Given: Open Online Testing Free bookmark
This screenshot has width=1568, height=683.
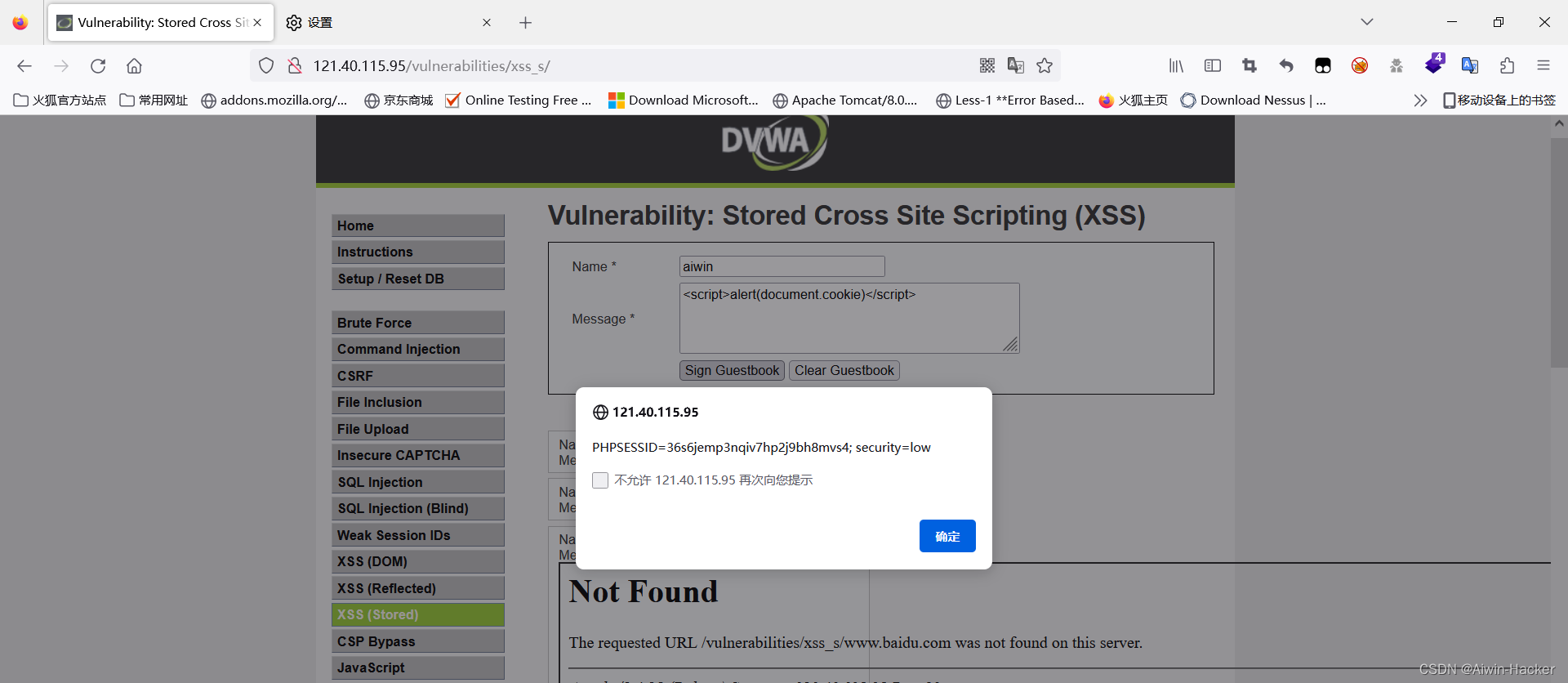Looking at the screenshot, I should point(519,100).
